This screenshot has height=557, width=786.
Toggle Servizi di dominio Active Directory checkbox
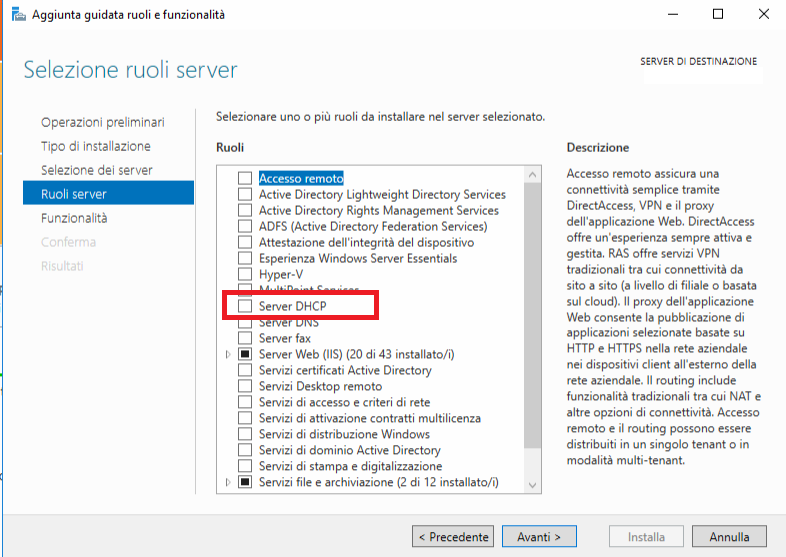point(245,450)
